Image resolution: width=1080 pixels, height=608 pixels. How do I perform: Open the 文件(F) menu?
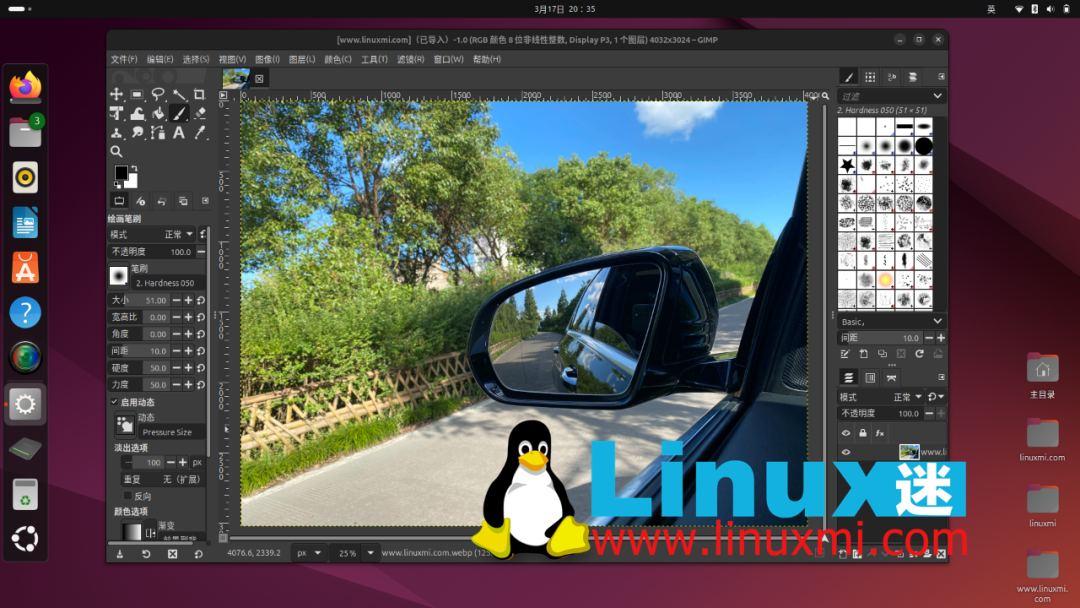click(x=124, y=59)
